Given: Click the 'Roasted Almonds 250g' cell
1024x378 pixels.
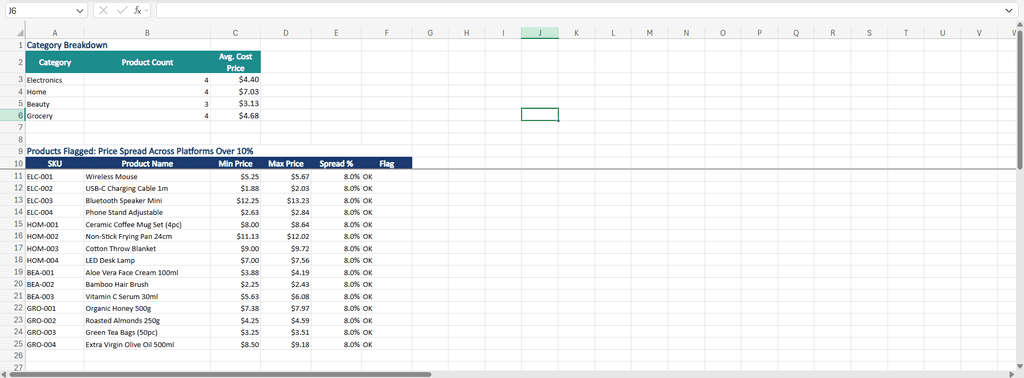Looking at the screenshot, I should pos(147,321).
